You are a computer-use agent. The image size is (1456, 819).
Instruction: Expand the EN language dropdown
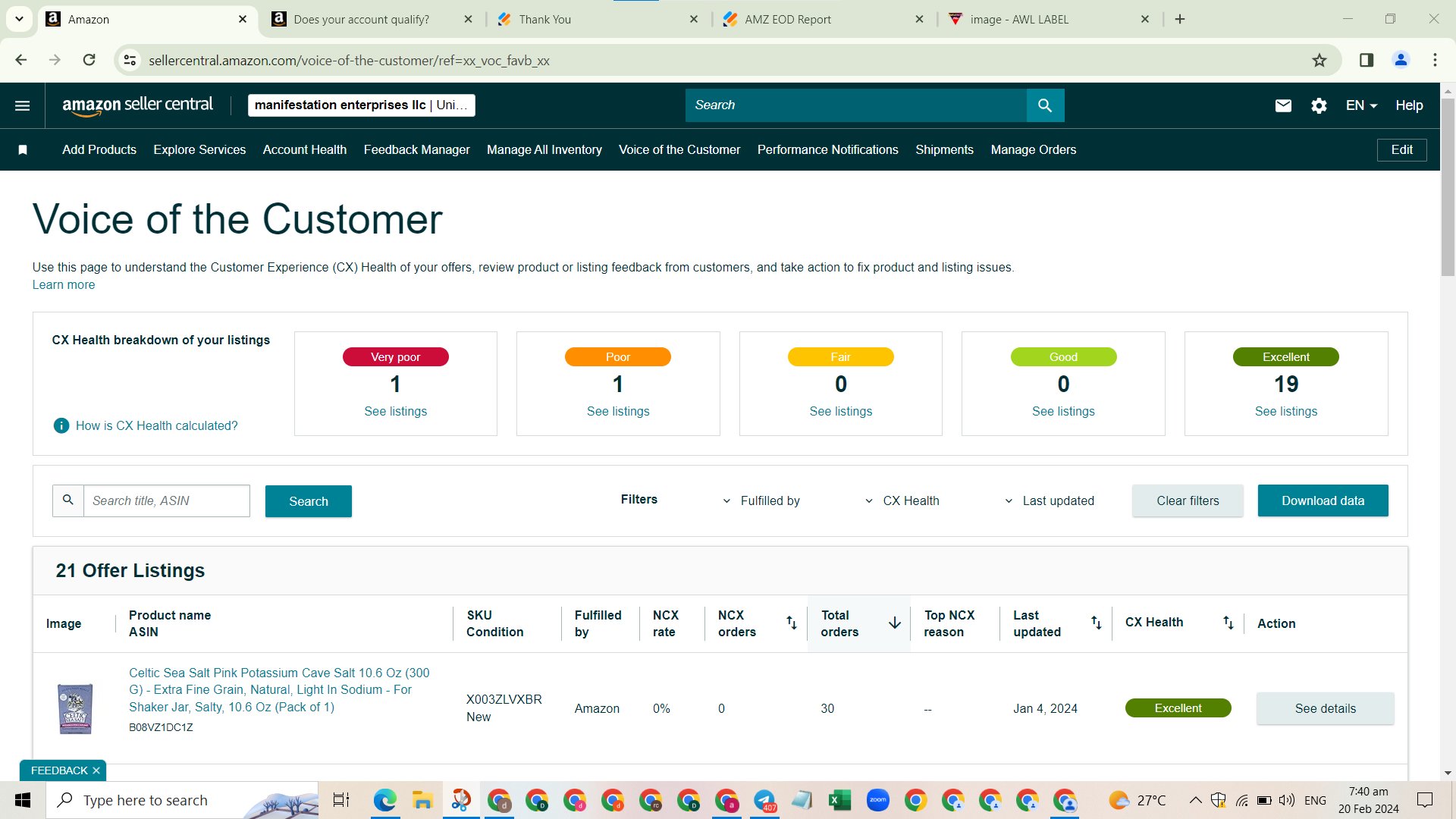[x=1361, y=105]
